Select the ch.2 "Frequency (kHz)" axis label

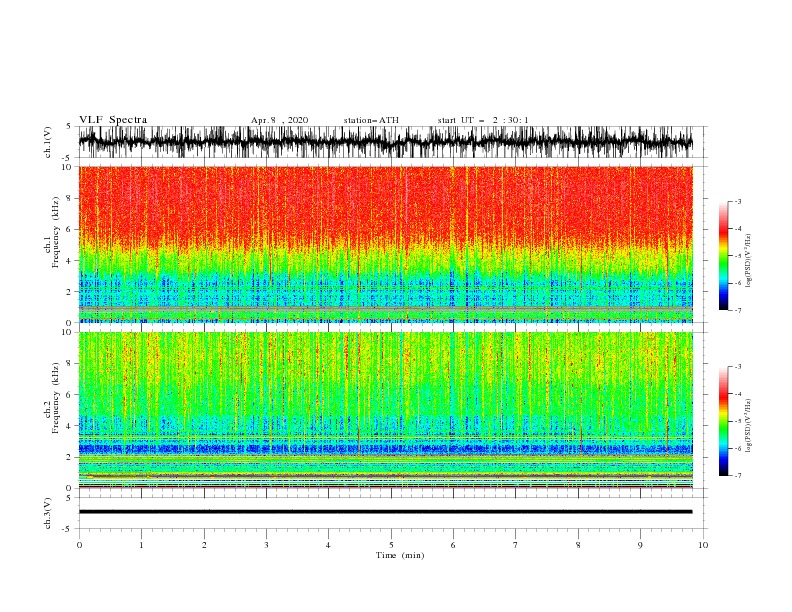(x=56, y=398)
